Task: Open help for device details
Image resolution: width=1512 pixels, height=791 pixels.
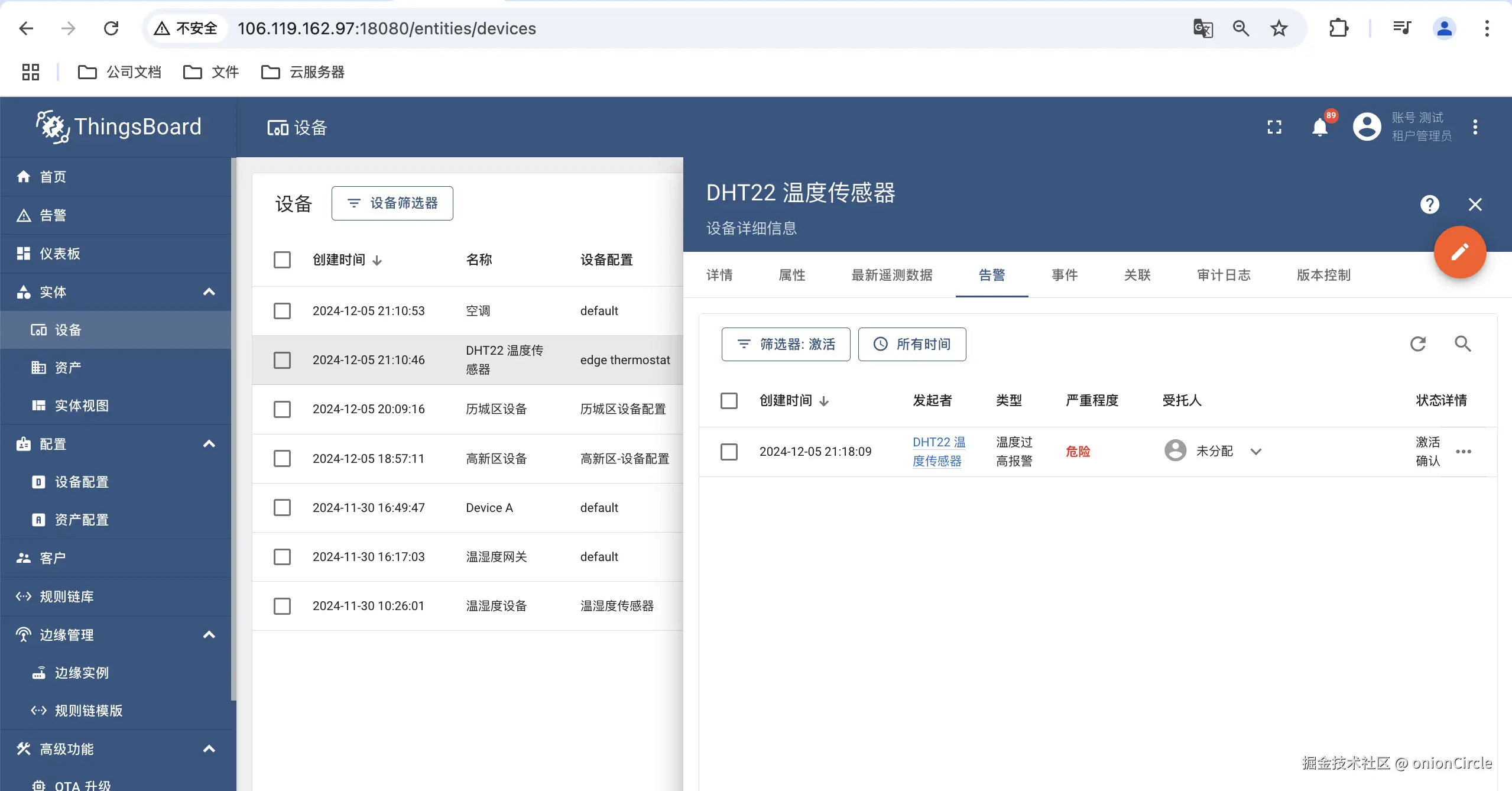Action: click(x=1429, y=205)
